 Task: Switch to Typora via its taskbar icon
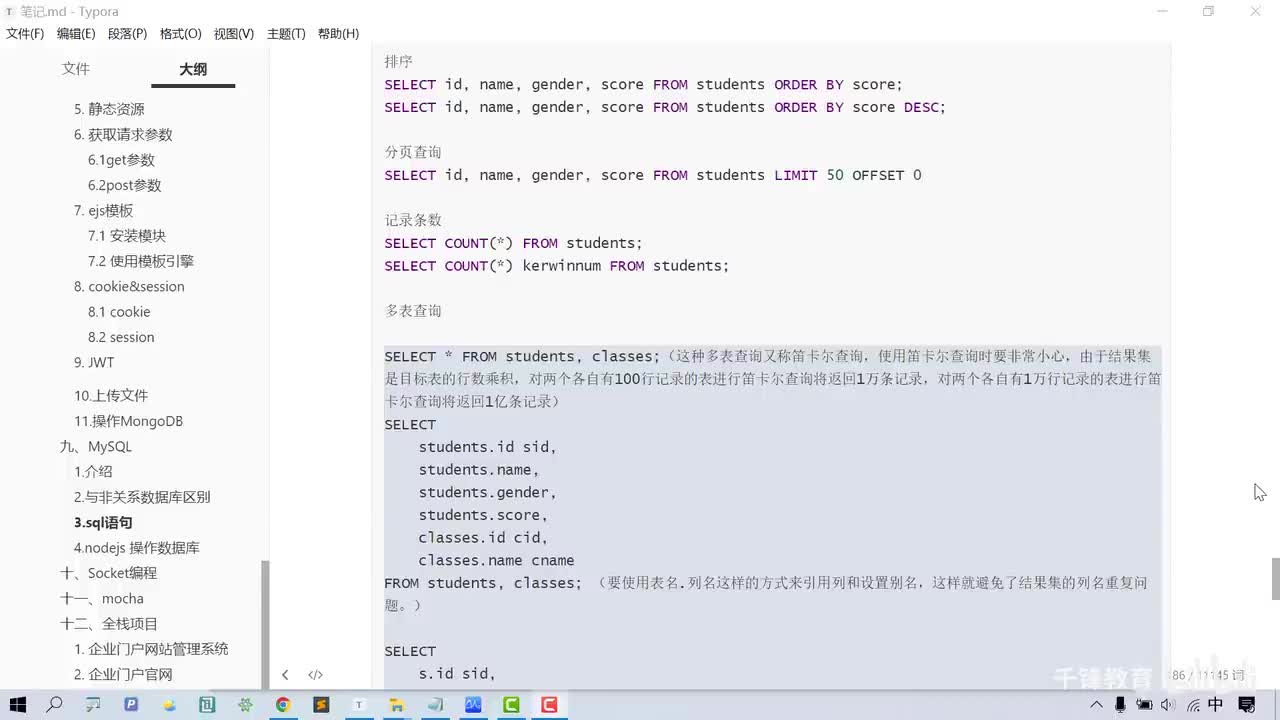(x=359, y=705)
